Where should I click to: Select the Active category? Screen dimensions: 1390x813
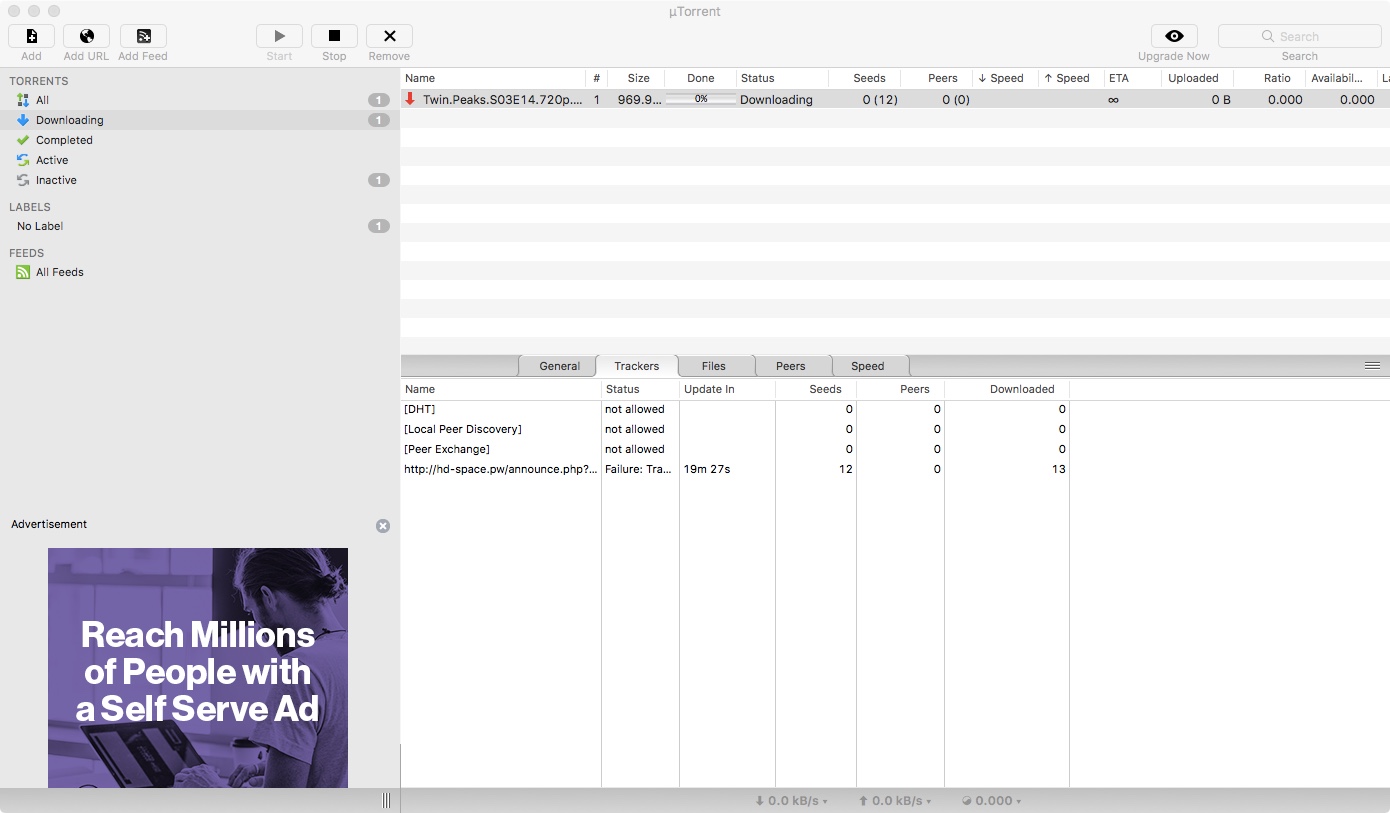(x=200, y=160)
